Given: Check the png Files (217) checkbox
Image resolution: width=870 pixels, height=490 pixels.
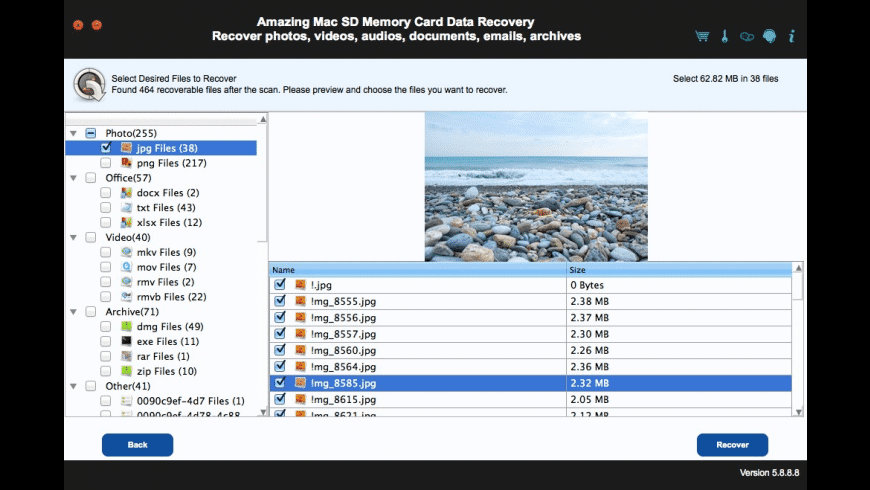Looking at the screenshot, I should click(x=105, y=163).
